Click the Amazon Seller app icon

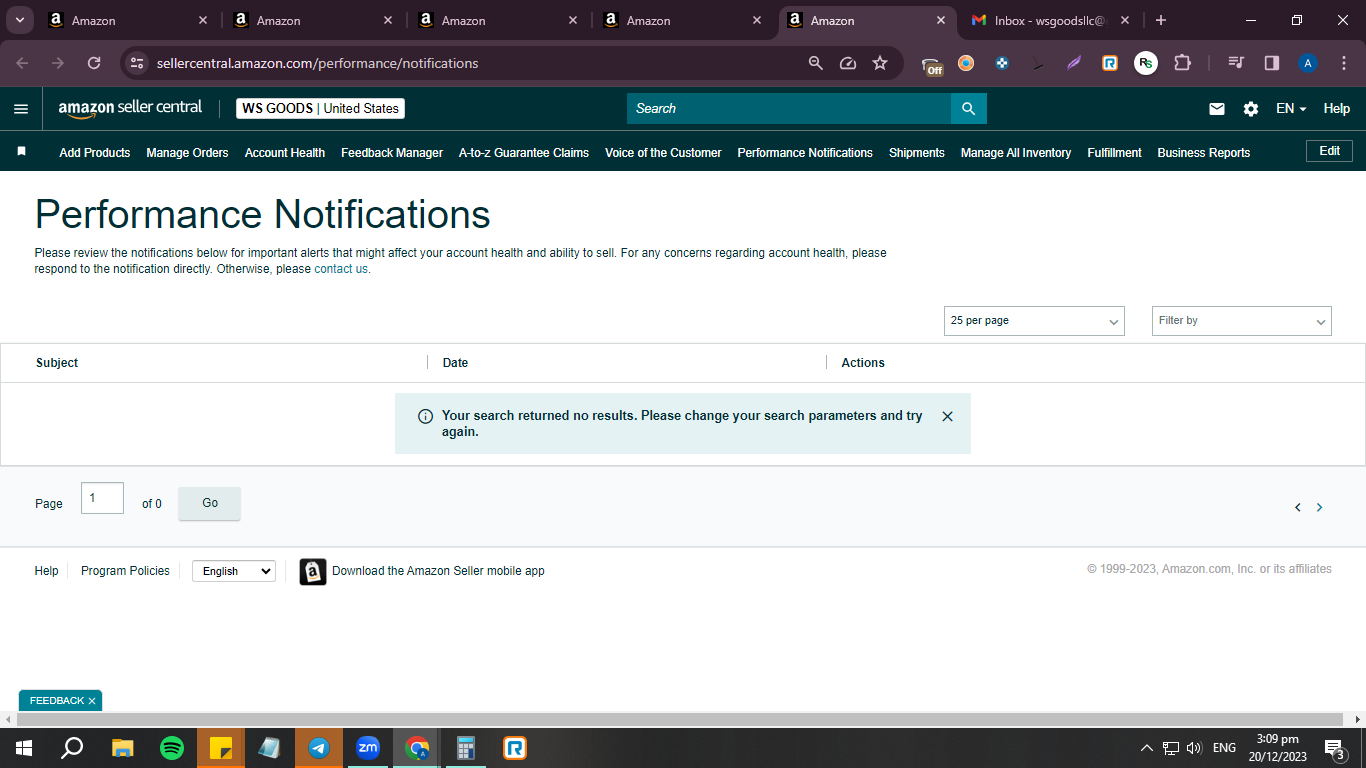click(x=313, y=571)
